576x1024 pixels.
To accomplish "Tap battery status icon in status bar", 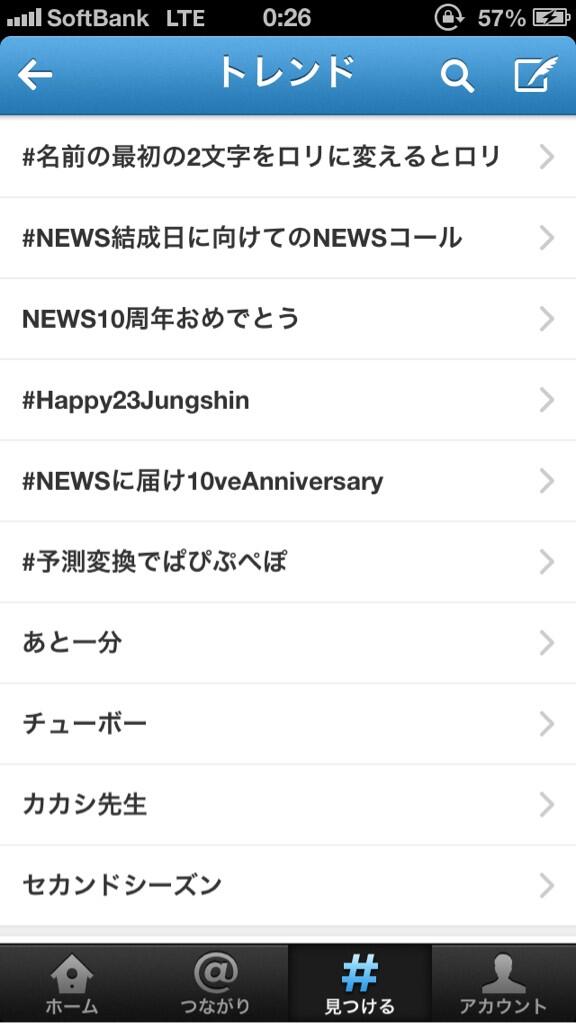I will click(552, 18).
